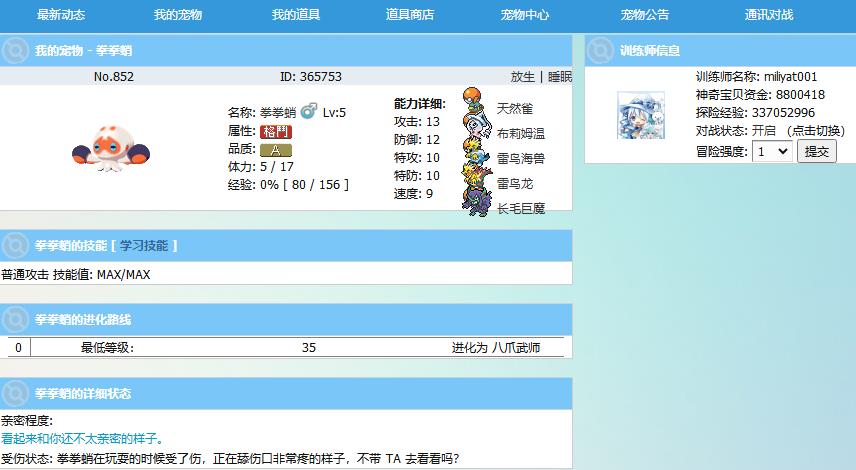Click the intimacy status blue text
856x470 pixels.
(x=82, y=438)
